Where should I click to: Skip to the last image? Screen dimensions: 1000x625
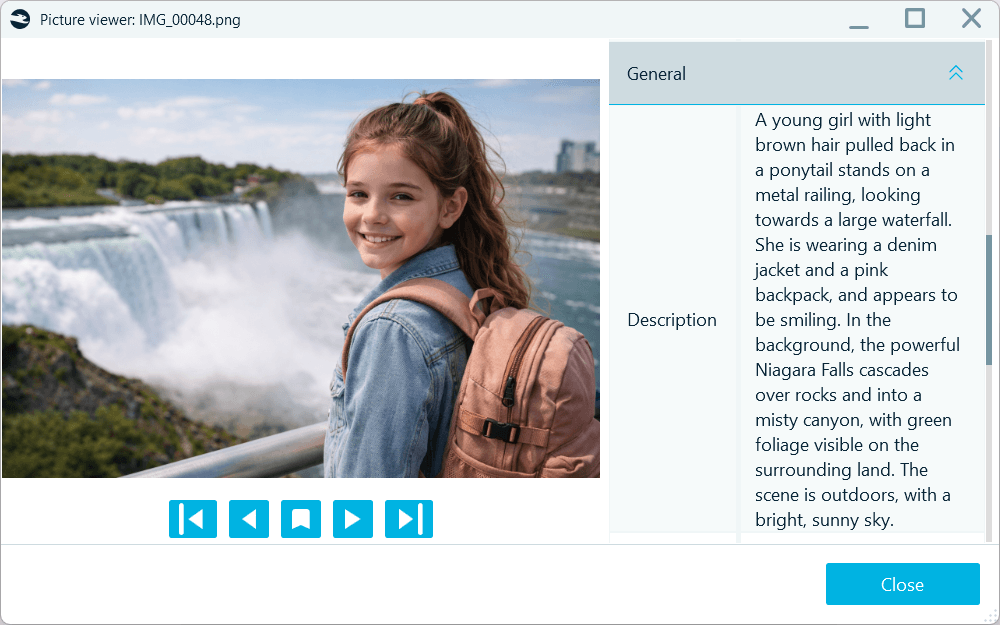(409, 519)
